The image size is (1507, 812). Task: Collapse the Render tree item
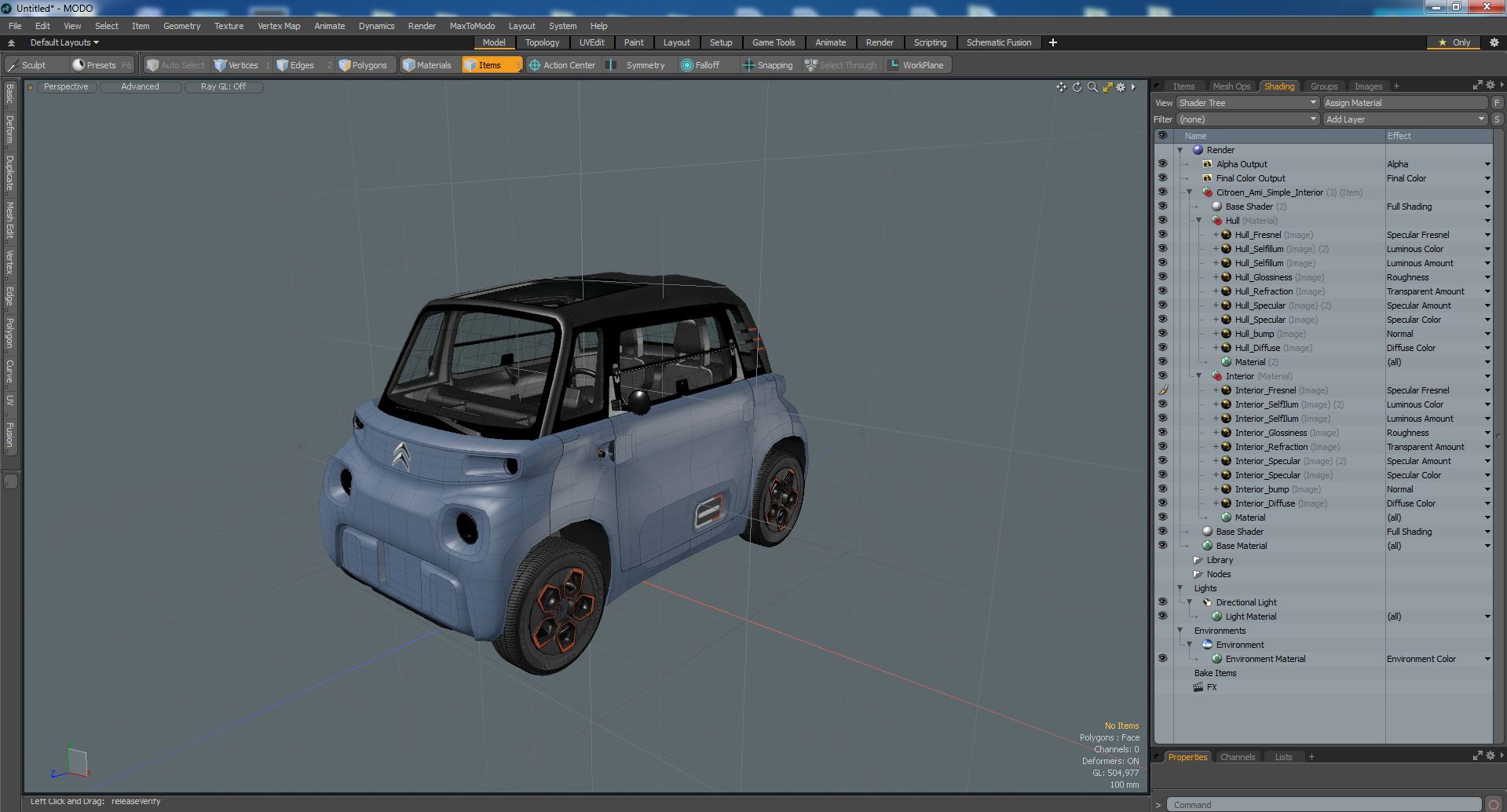(x=1180, y=150)
